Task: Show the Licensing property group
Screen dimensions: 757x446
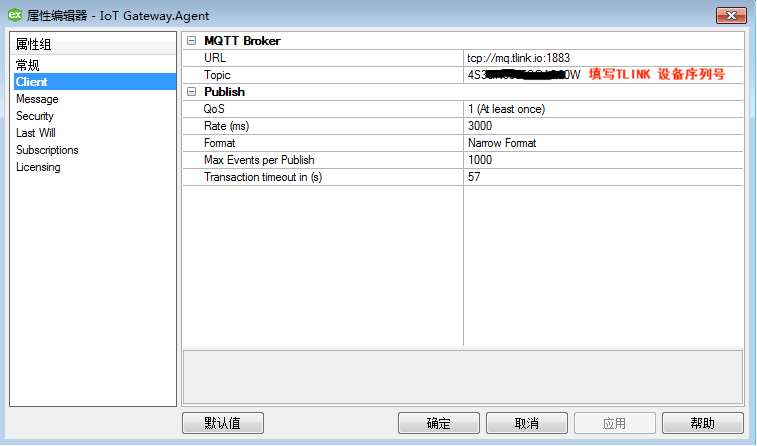Action: pos(38,167)
